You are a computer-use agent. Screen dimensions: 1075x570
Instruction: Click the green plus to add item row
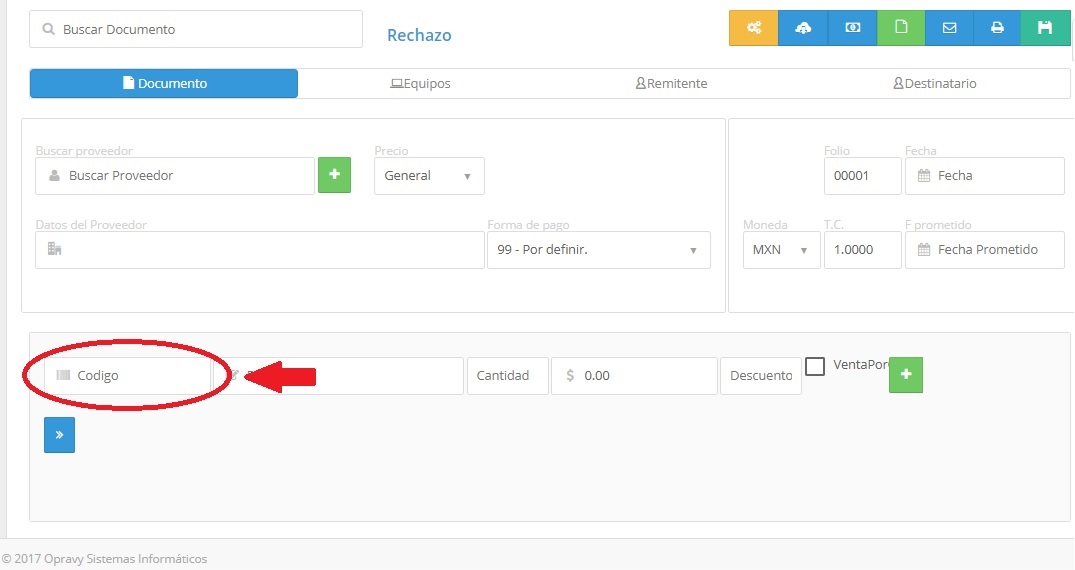tap(906, 374)
